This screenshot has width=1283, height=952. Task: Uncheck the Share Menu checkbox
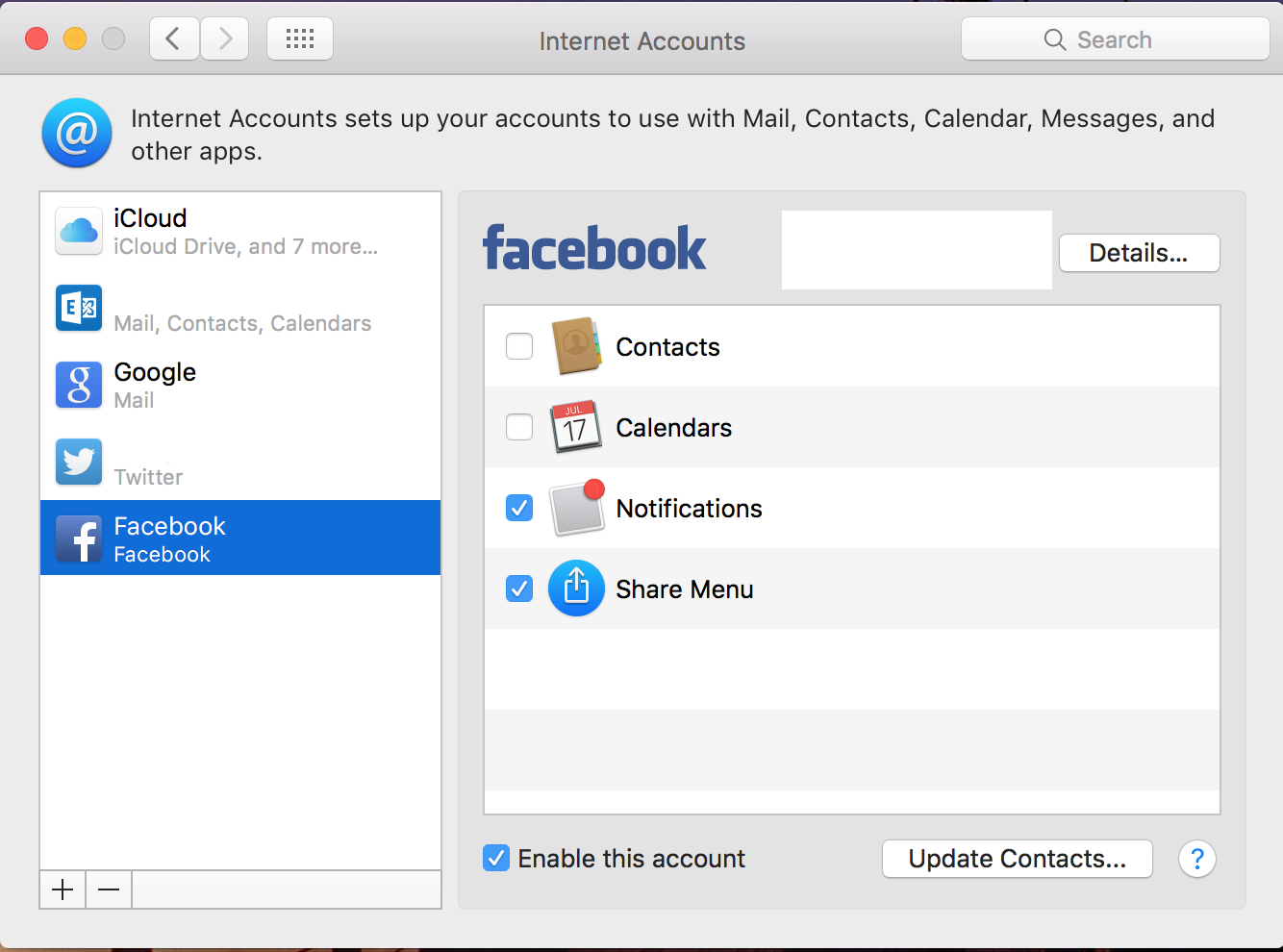click(519, 589)
